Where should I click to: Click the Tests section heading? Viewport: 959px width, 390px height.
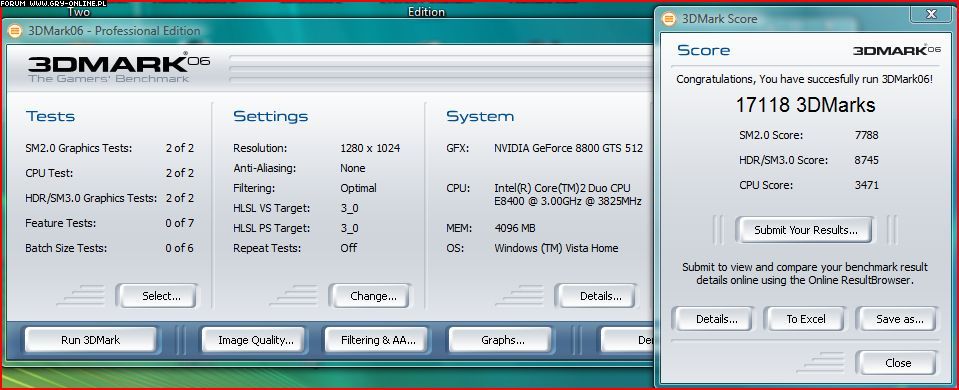click(50, 116)
